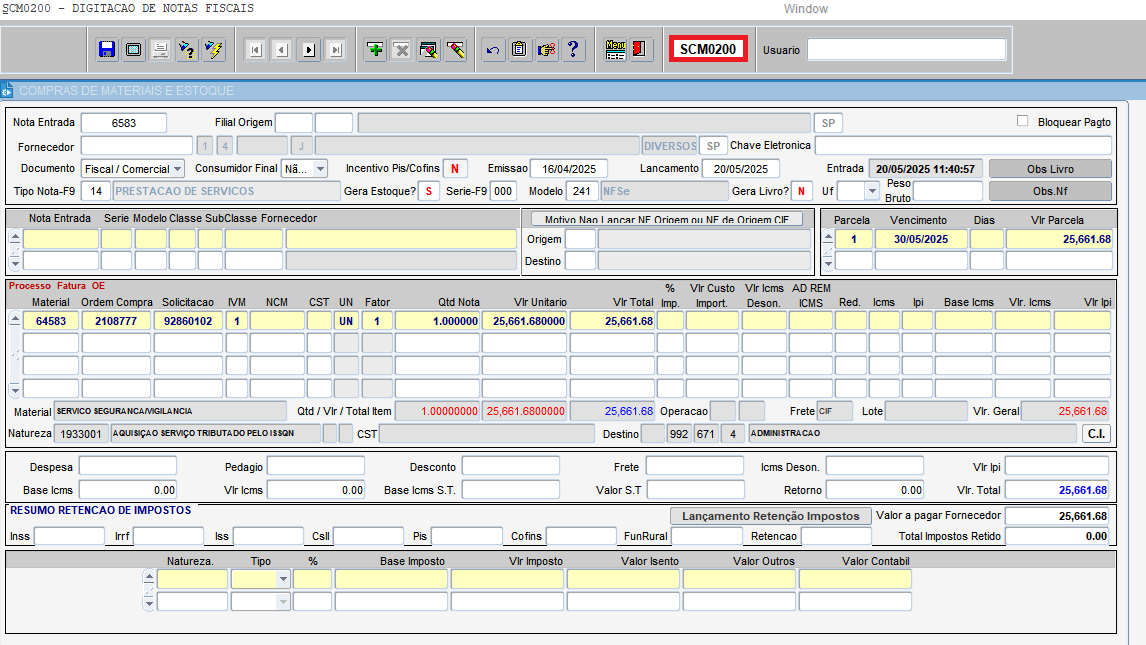The width and height of the screenshot is (1146, 645).
Task: Click the up arrow beside Parcela list
Action: coord(828,236)
